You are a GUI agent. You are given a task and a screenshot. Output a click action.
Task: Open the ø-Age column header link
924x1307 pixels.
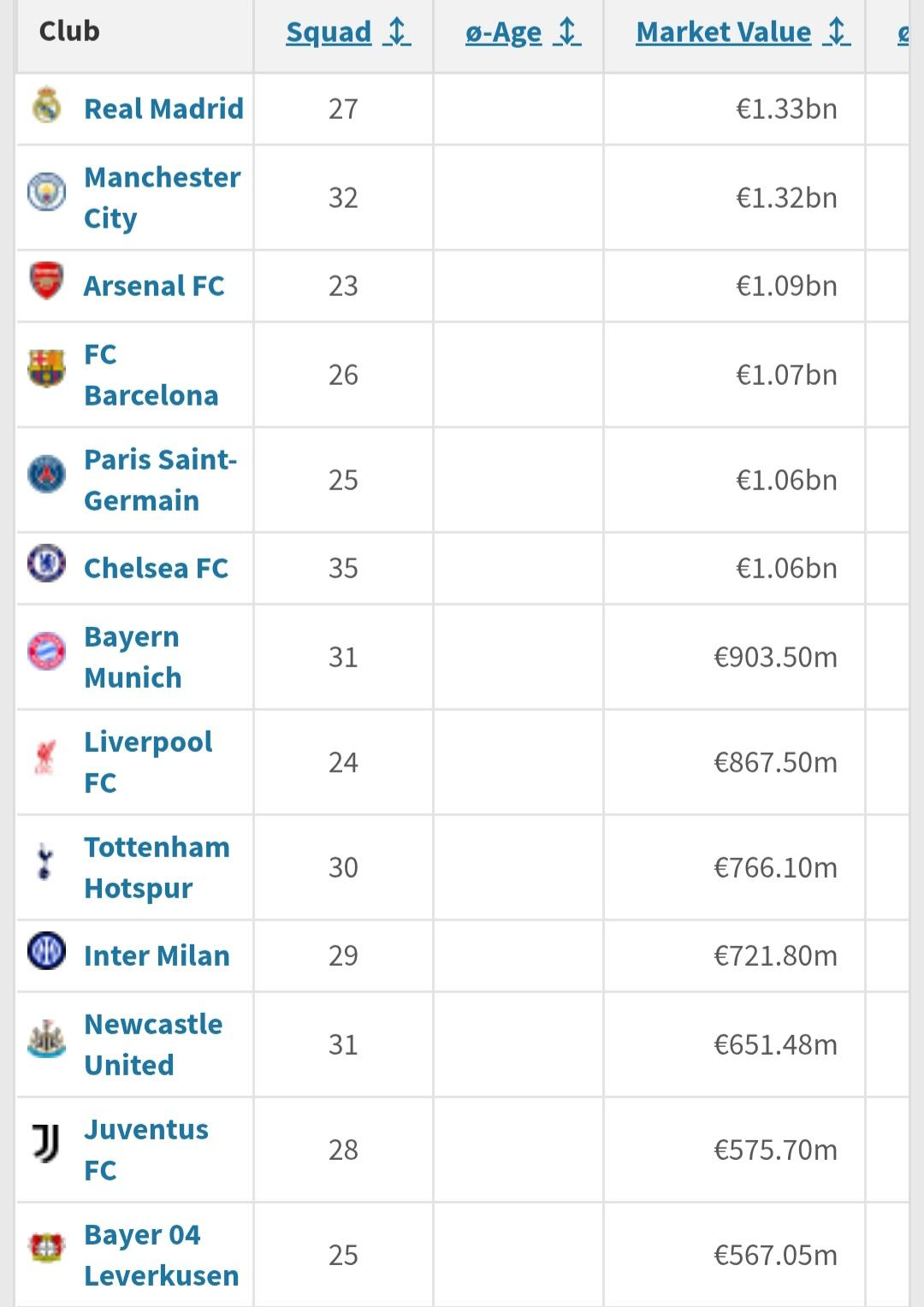504,33
